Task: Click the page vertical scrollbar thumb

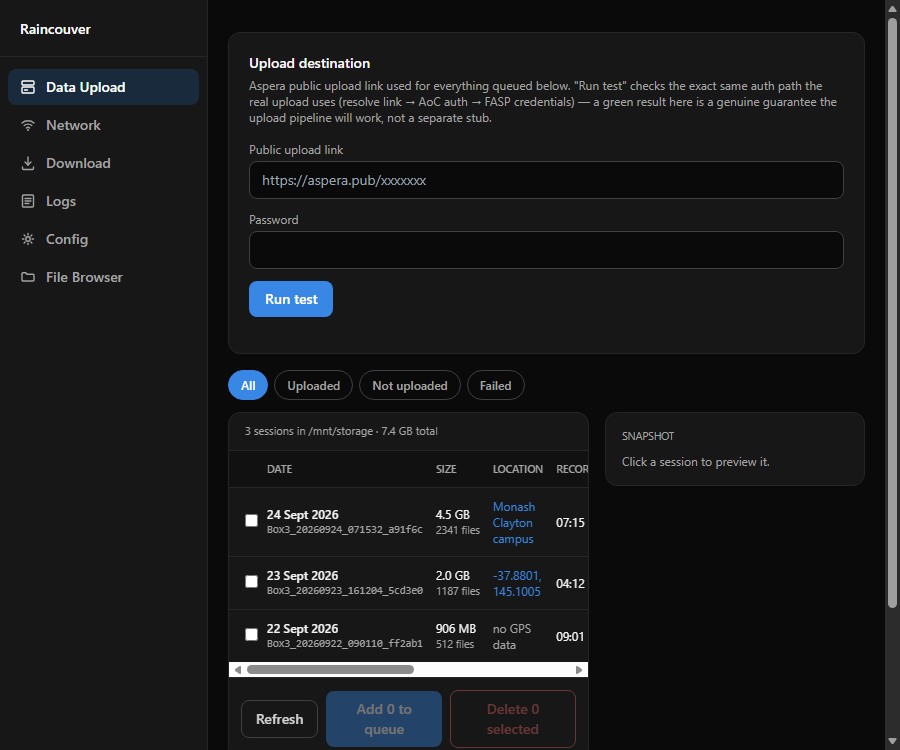Action: point(893,313)
